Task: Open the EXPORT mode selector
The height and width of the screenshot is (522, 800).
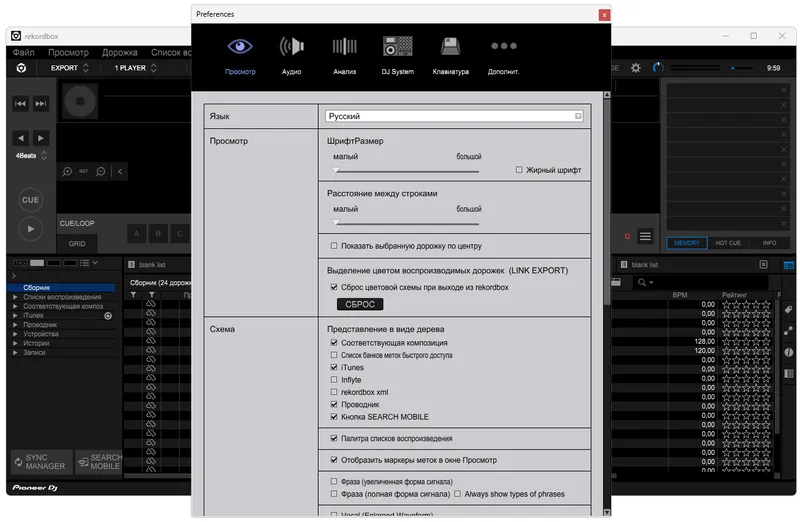Action: pyautogui.click(x=69, y=68)
